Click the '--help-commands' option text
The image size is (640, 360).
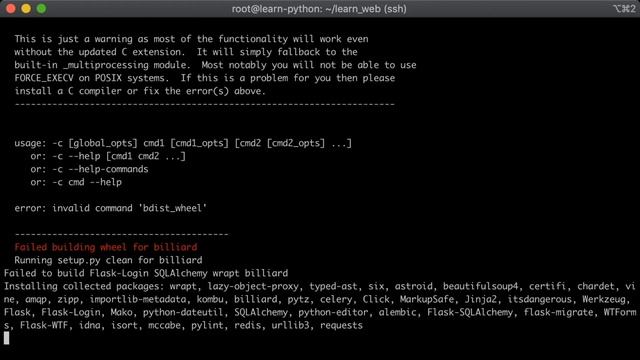coord(108,169)
